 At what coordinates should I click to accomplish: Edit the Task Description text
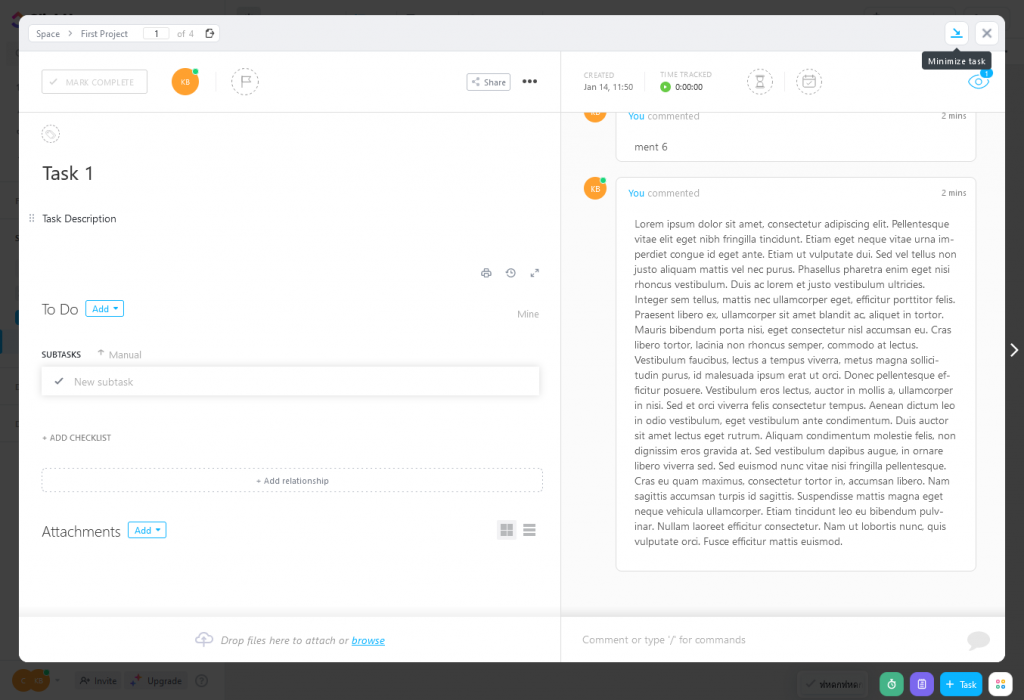tap(79, 219)
